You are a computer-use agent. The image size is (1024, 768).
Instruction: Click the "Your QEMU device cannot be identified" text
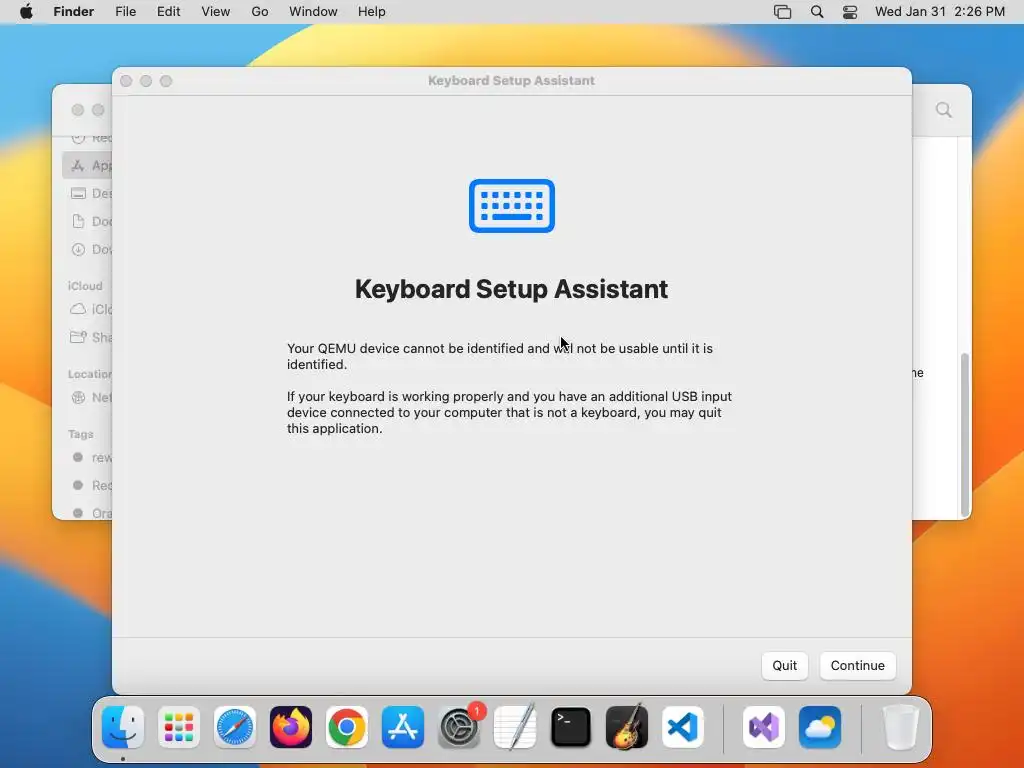500,356
